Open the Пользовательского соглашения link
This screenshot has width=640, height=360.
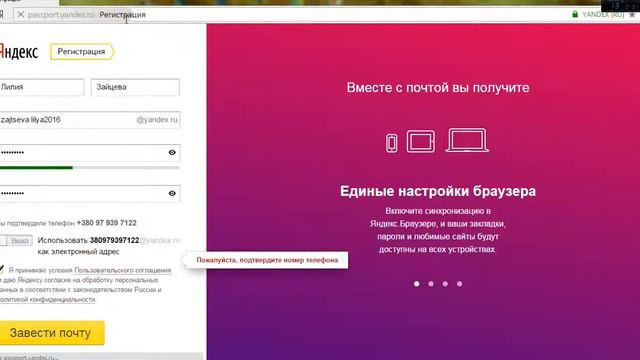(123, 270)
